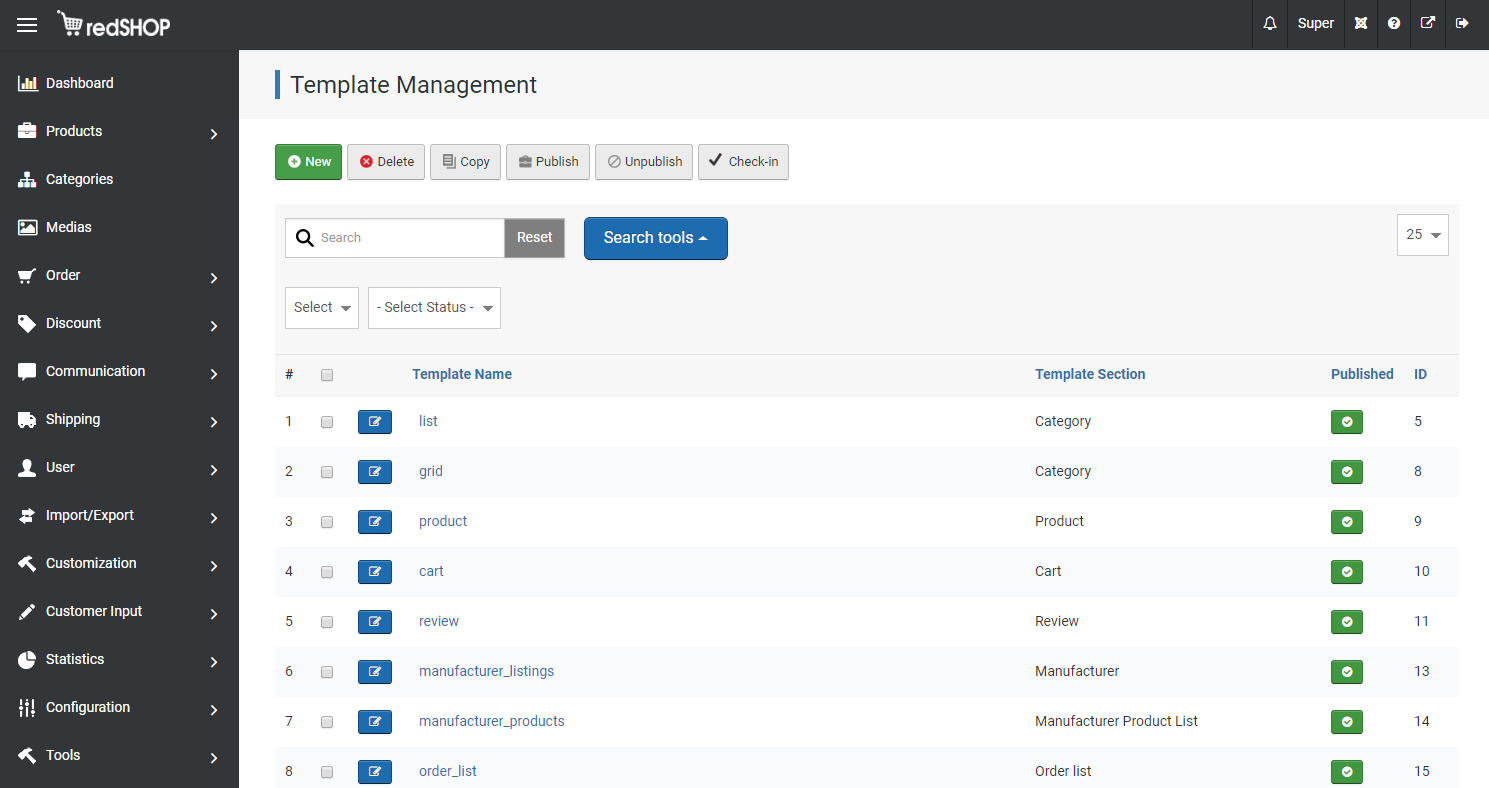Click the Check-in toolbar button
The width and height of the screenshot is (1489, 788).
pyautogui.click(x=743, y=162)
